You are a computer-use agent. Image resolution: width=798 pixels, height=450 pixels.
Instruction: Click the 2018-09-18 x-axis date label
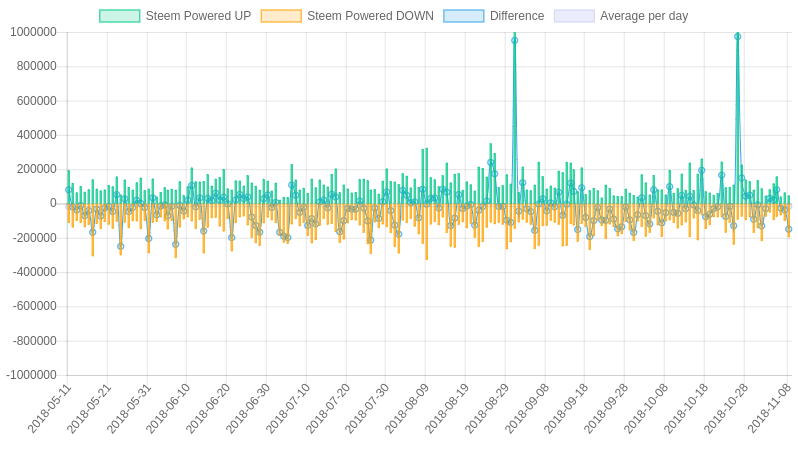tap(566, 409)
